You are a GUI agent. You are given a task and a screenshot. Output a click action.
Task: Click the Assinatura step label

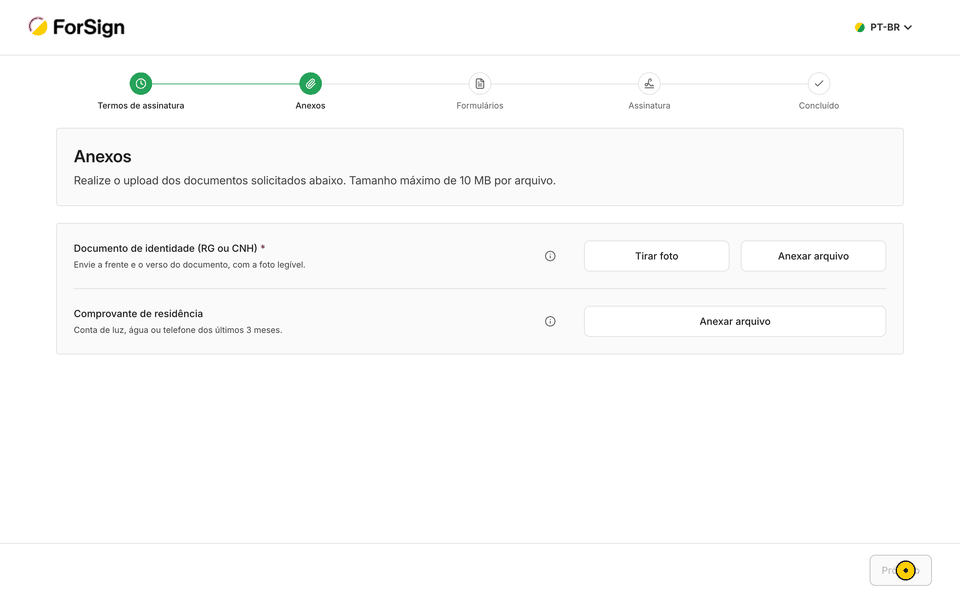pos(649,106)
